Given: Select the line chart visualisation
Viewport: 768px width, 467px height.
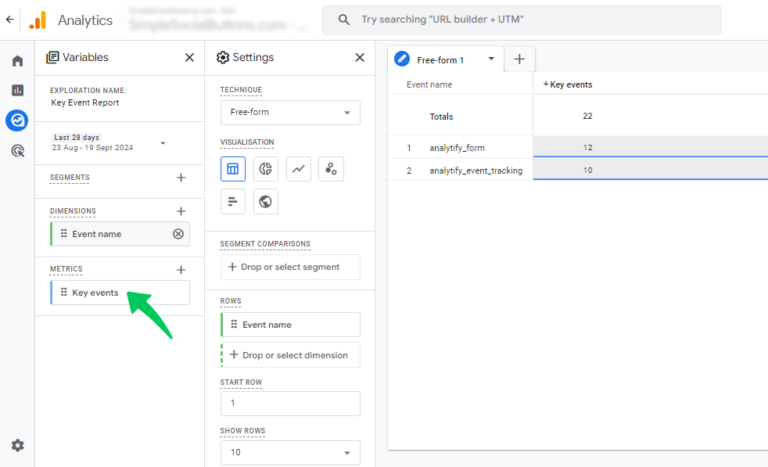Looking at the screenshot, I should pyautogui.click(x=298, y=169).
